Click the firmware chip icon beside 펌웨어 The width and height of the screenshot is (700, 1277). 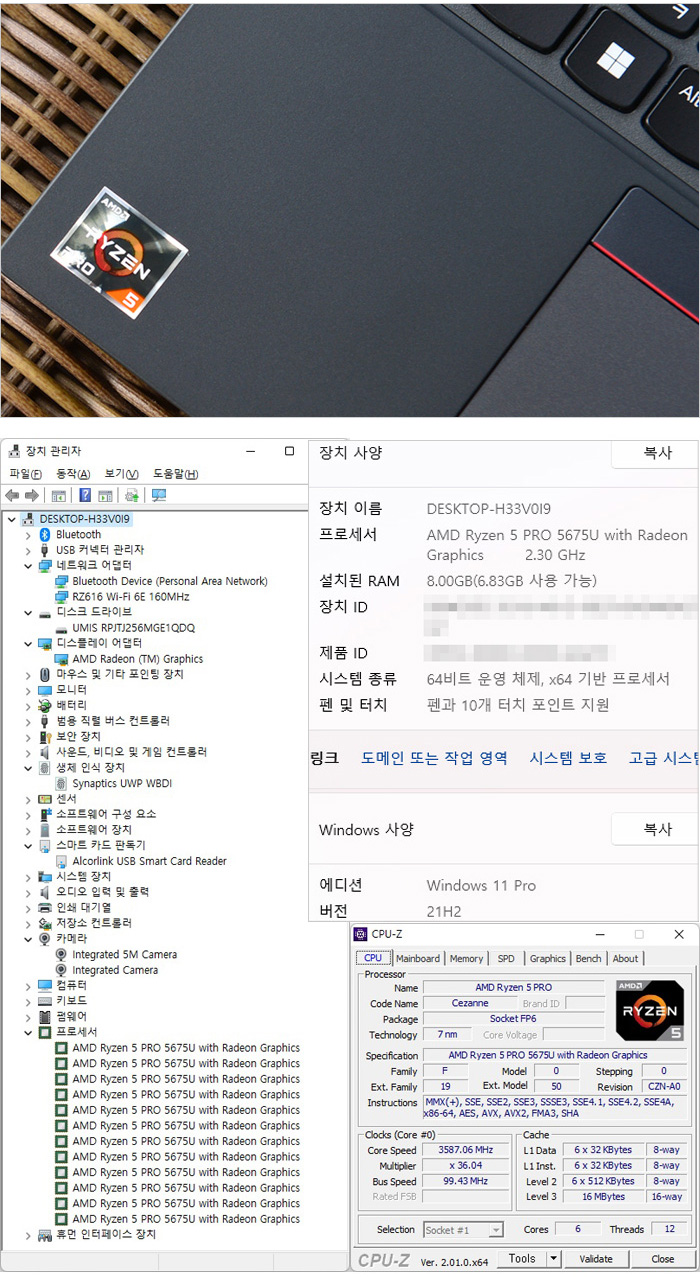click(45, 1016)
